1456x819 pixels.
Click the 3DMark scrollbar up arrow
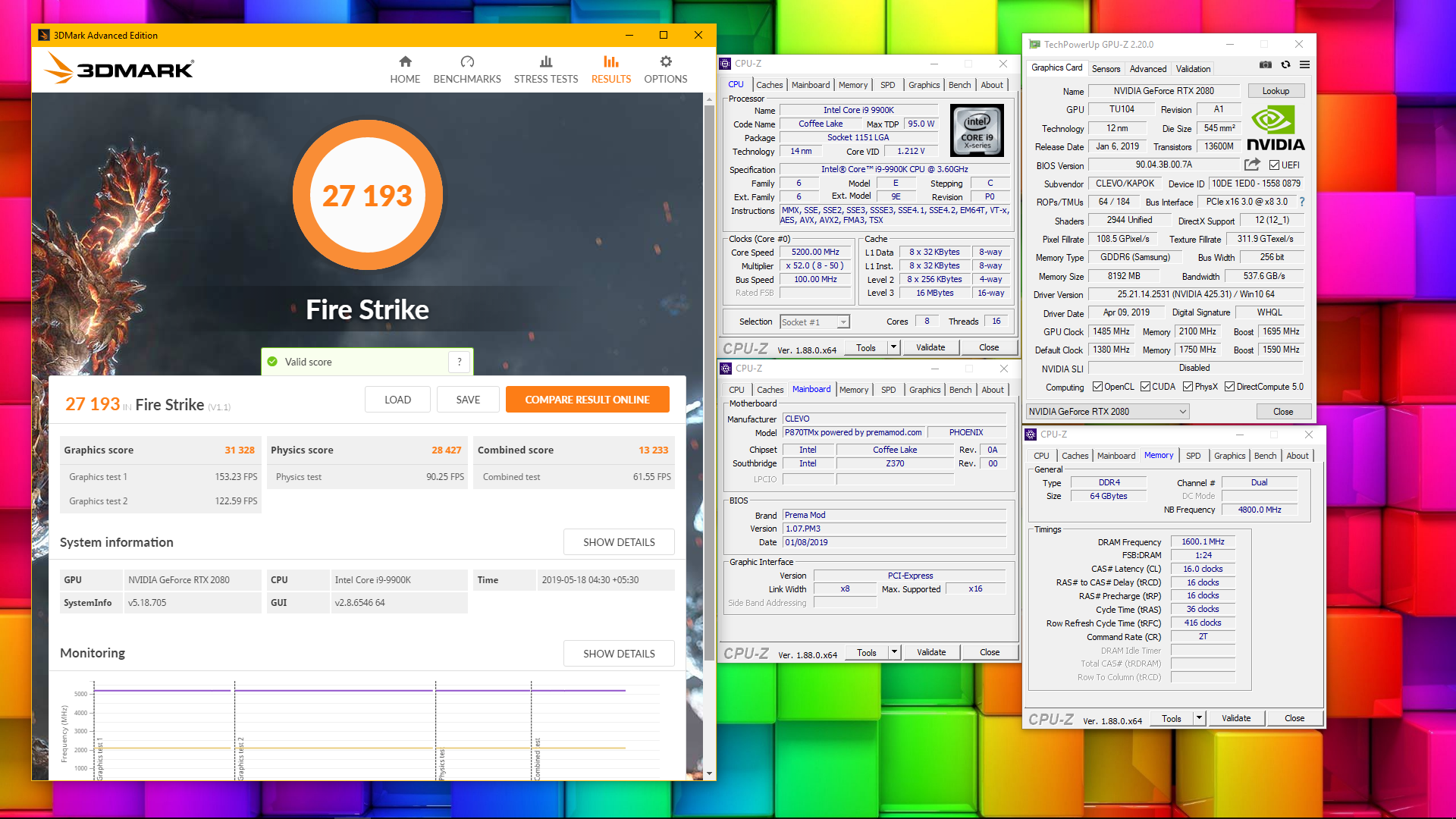point(709,99)
